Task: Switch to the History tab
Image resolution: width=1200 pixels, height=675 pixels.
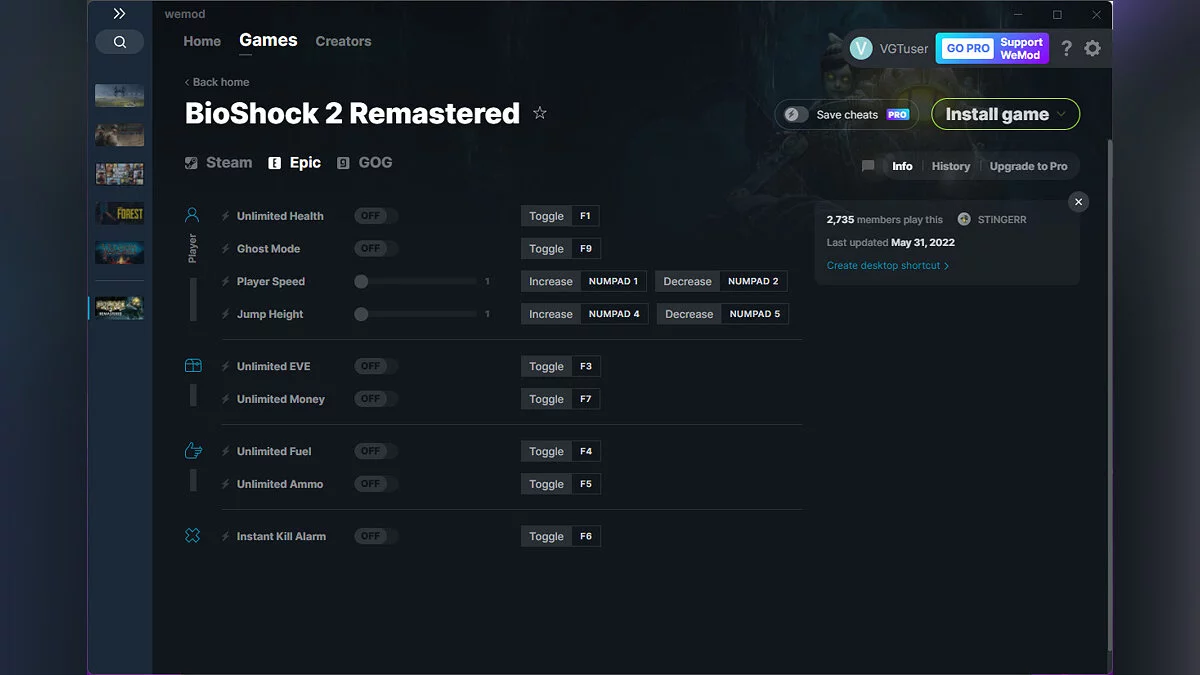Action: click(x=951, y=166)
